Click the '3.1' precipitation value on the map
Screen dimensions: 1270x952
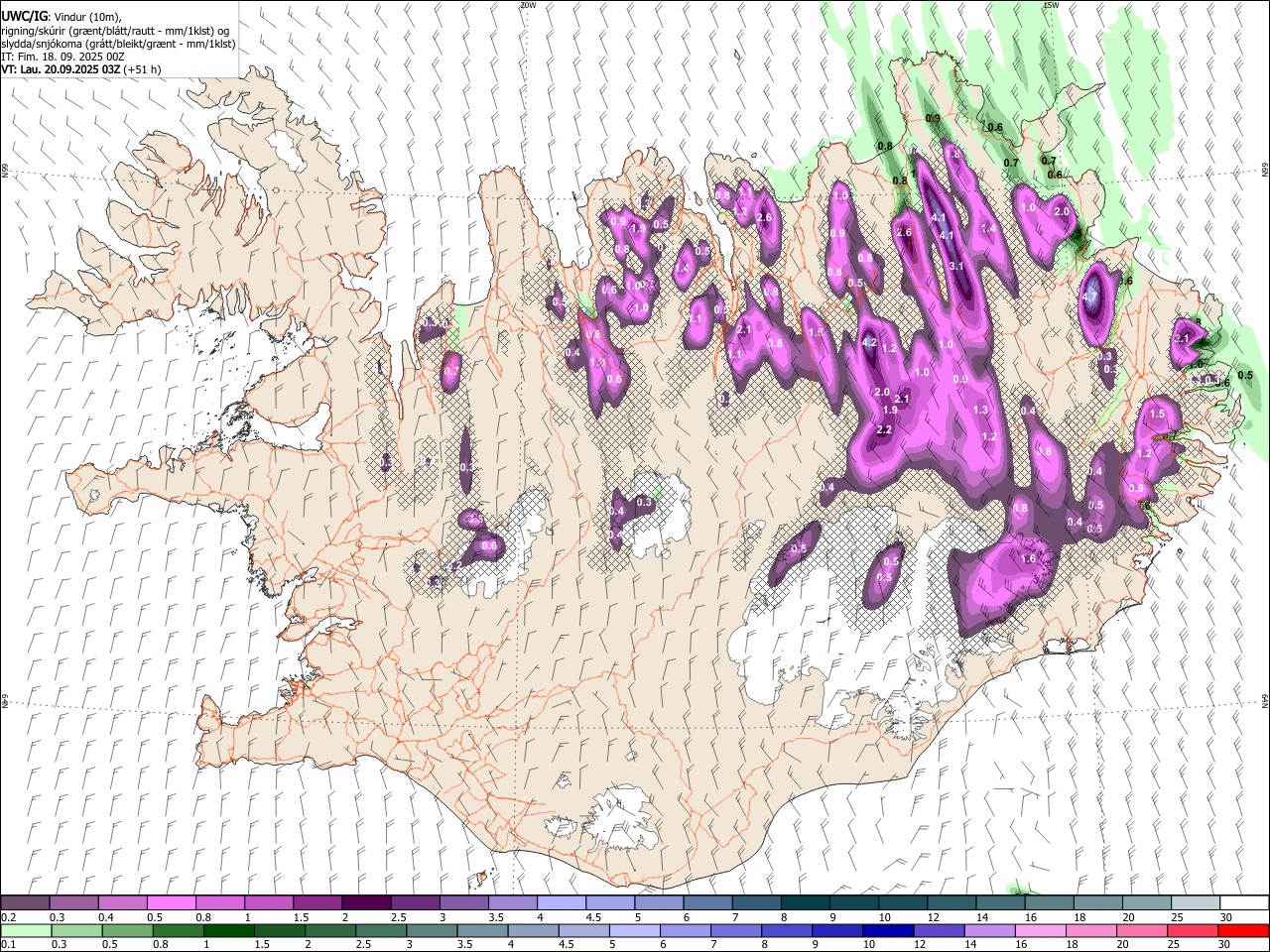point(956,267)
